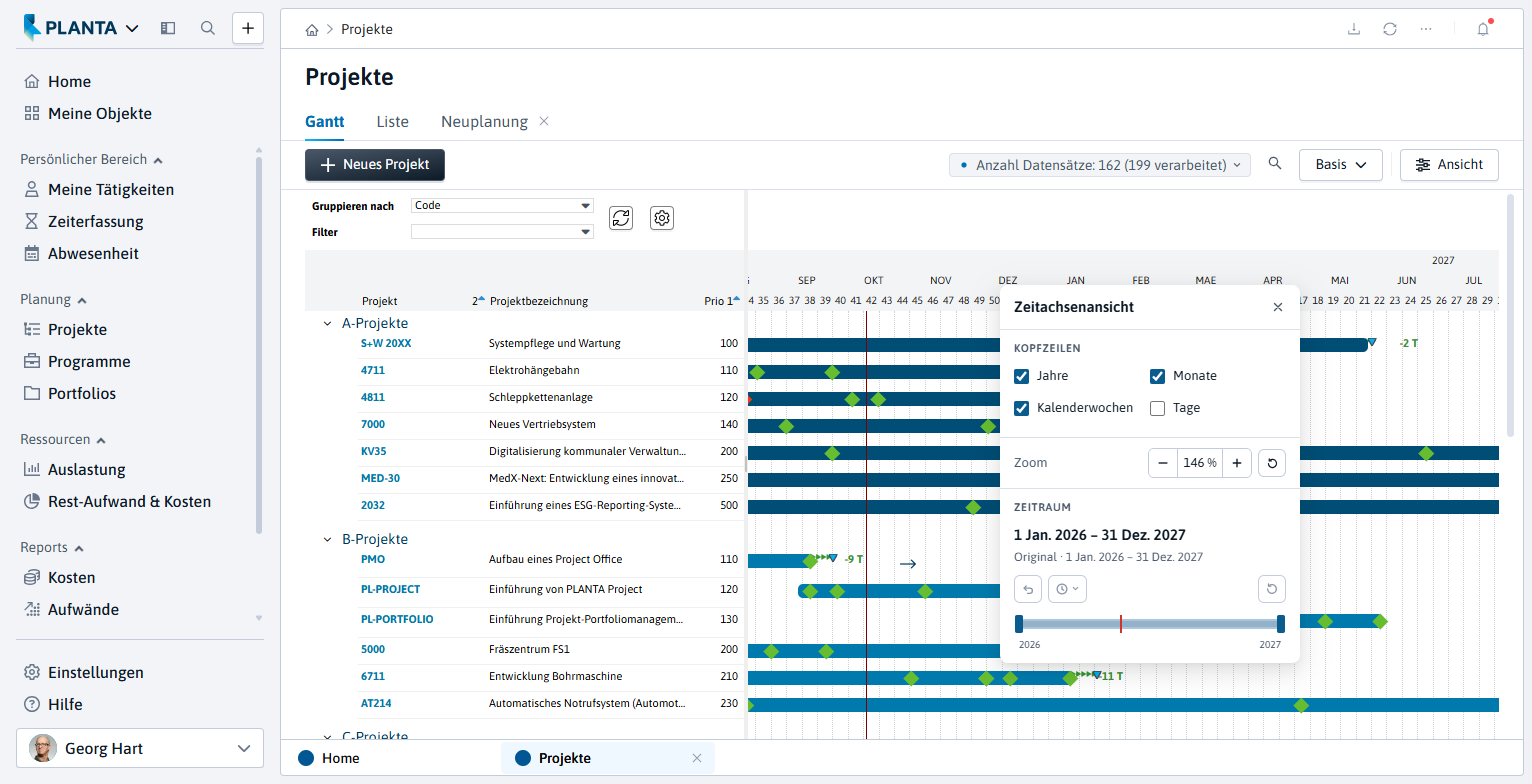Viewport: 1532px width, 784px height.
Task: Enable the Tage checkbox
Action: (1158, 408)
